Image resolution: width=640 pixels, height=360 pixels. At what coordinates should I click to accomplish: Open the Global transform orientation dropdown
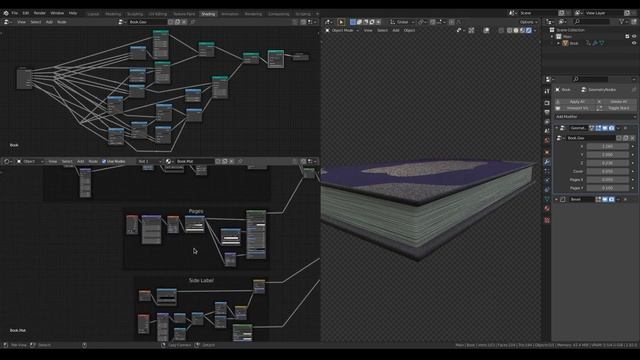pyautogui.click(x=402, y=22)
